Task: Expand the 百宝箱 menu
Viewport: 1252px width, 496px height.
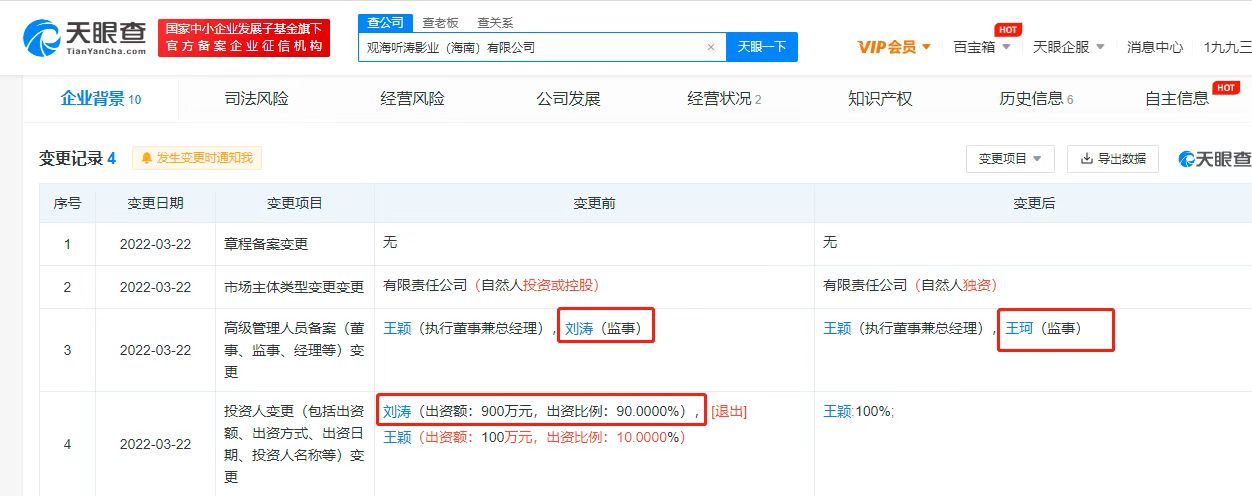Action: pyautogui.click(x=981, y=47)
